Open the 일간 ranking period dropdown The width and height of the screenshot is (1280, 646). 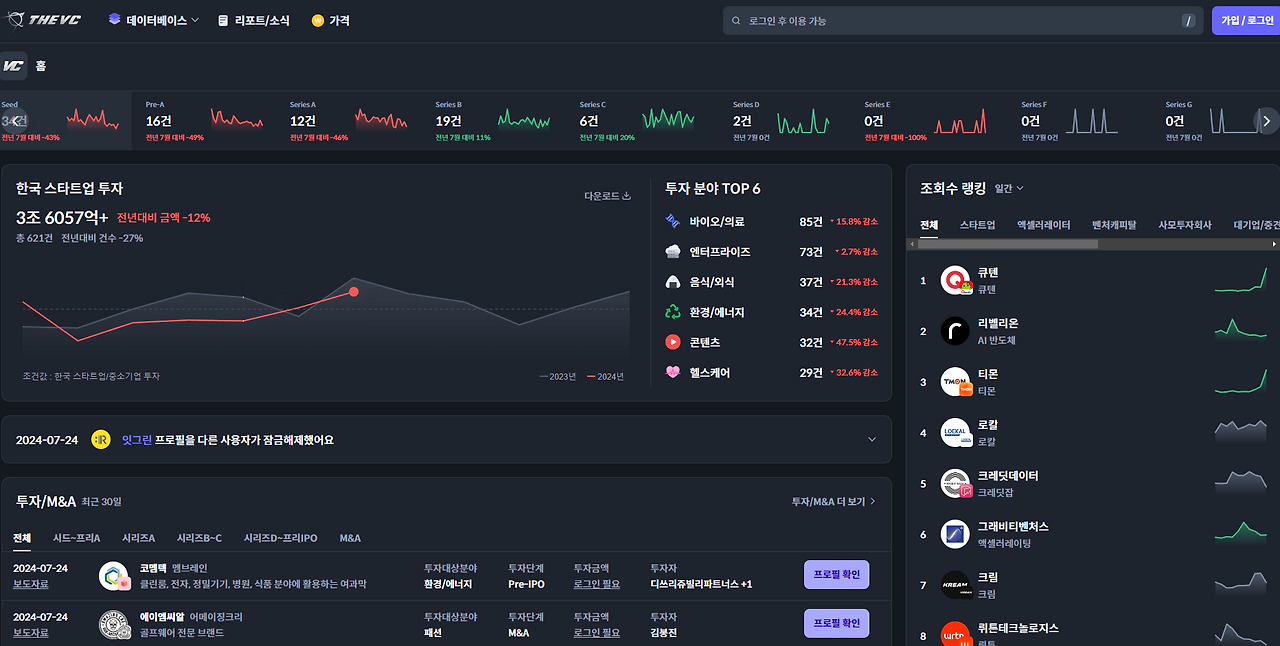coord(1009,189)
